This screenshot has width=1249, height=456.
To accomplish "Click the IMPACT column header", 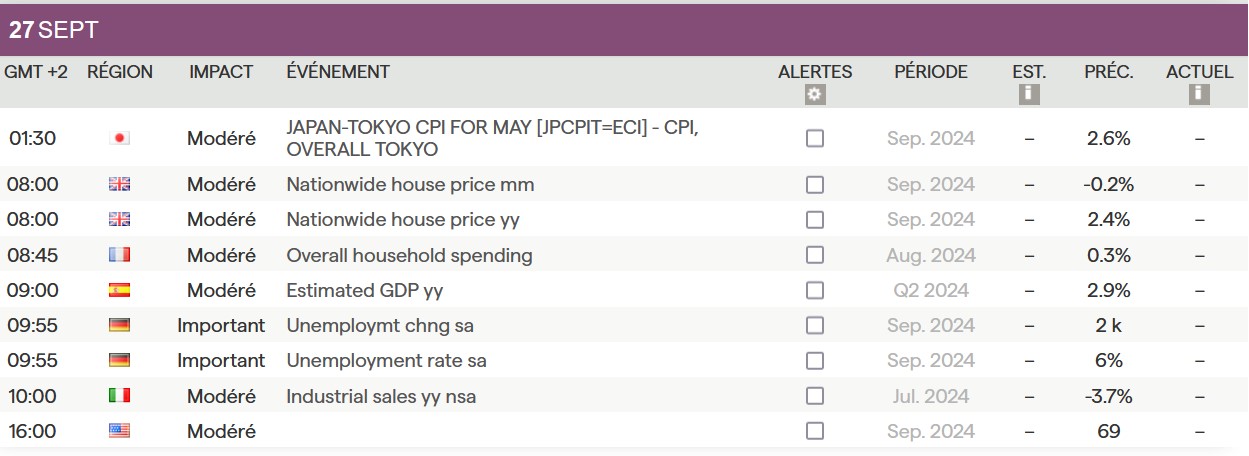I will tap(221, 72).
